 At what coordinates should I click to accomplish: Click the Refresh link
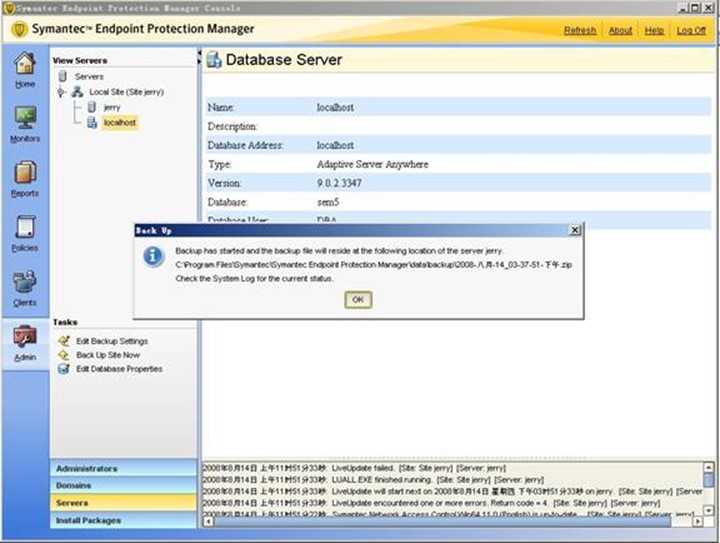(580, 30)
